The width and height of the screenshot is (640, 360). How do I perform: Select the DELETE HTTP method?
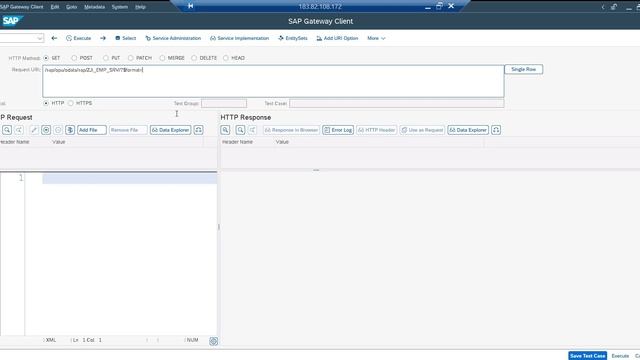coord(194,58)
